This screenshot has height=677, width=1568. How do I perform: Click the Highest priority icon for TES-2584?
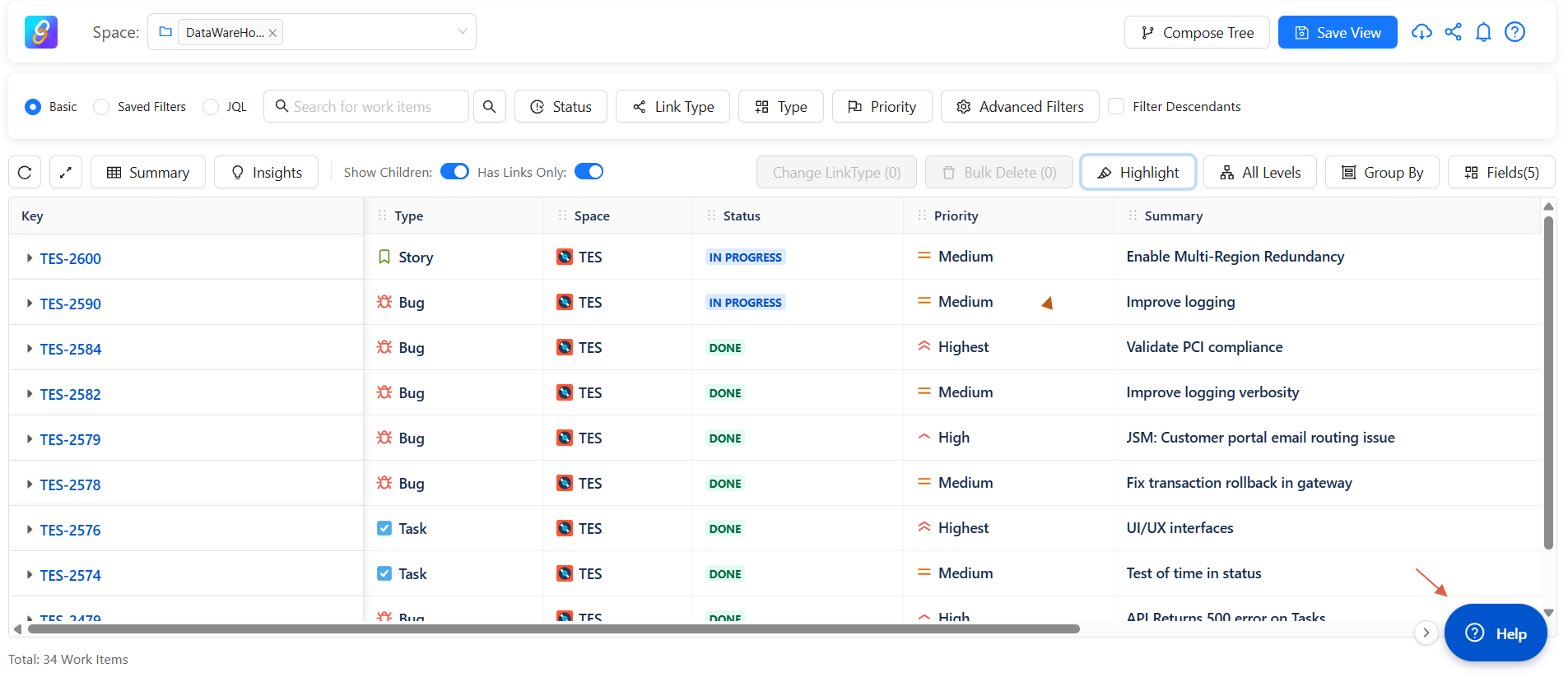point(924,347)
